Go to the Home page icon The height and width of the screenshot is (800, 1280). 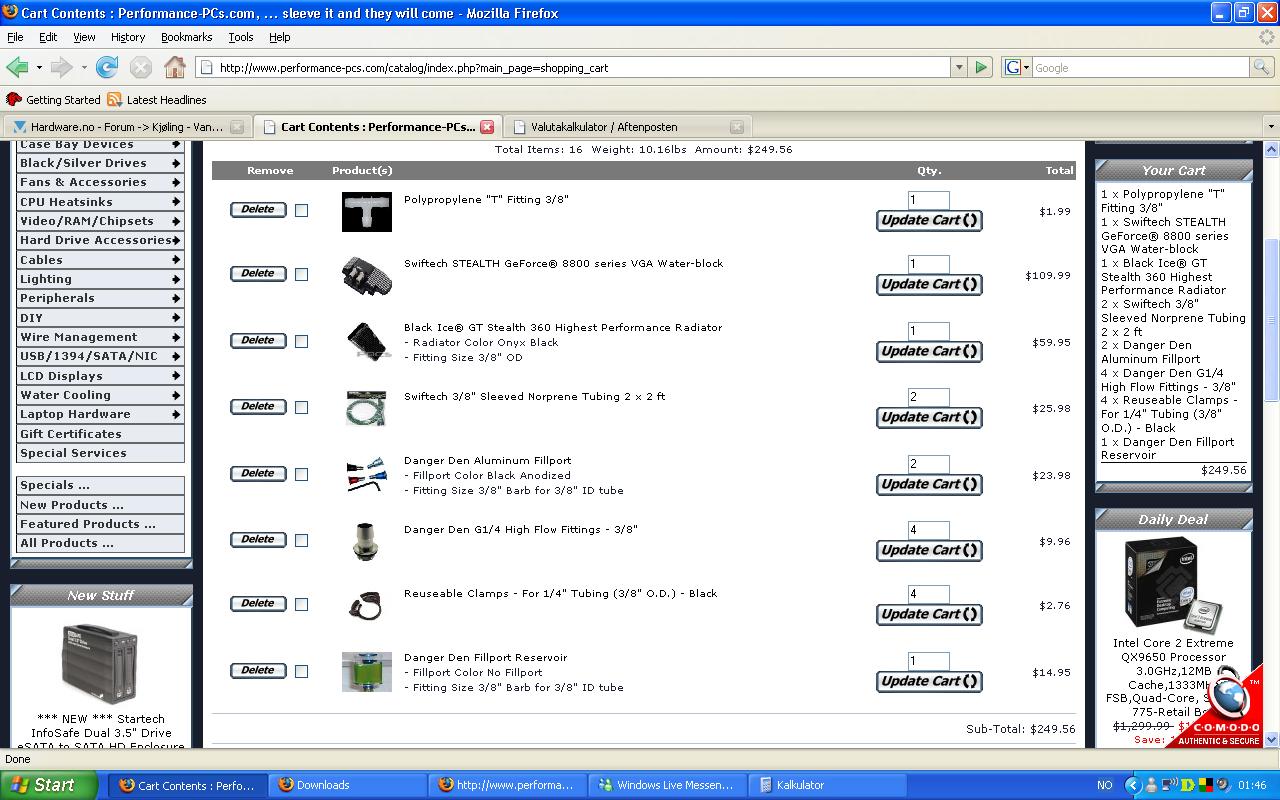(x=175, y=67)
